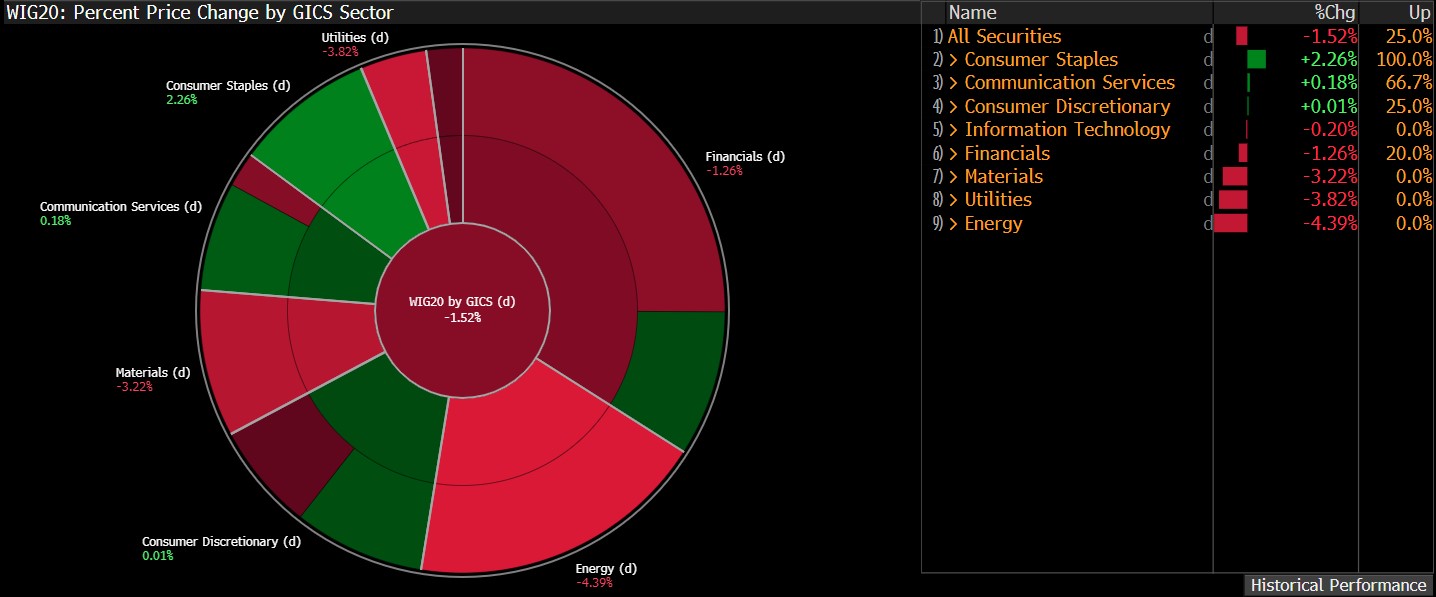Click the 20.0% Up value

point(1408,153)
